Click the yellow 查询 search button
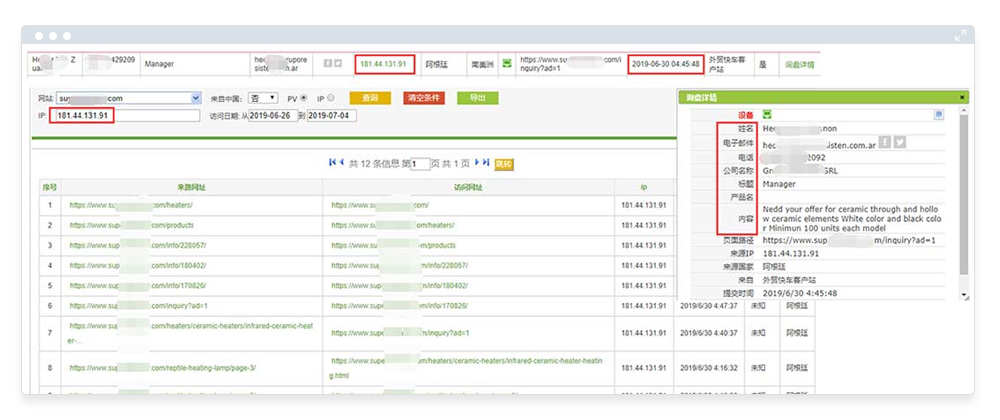1000x420 pixels. click(370, 98)
